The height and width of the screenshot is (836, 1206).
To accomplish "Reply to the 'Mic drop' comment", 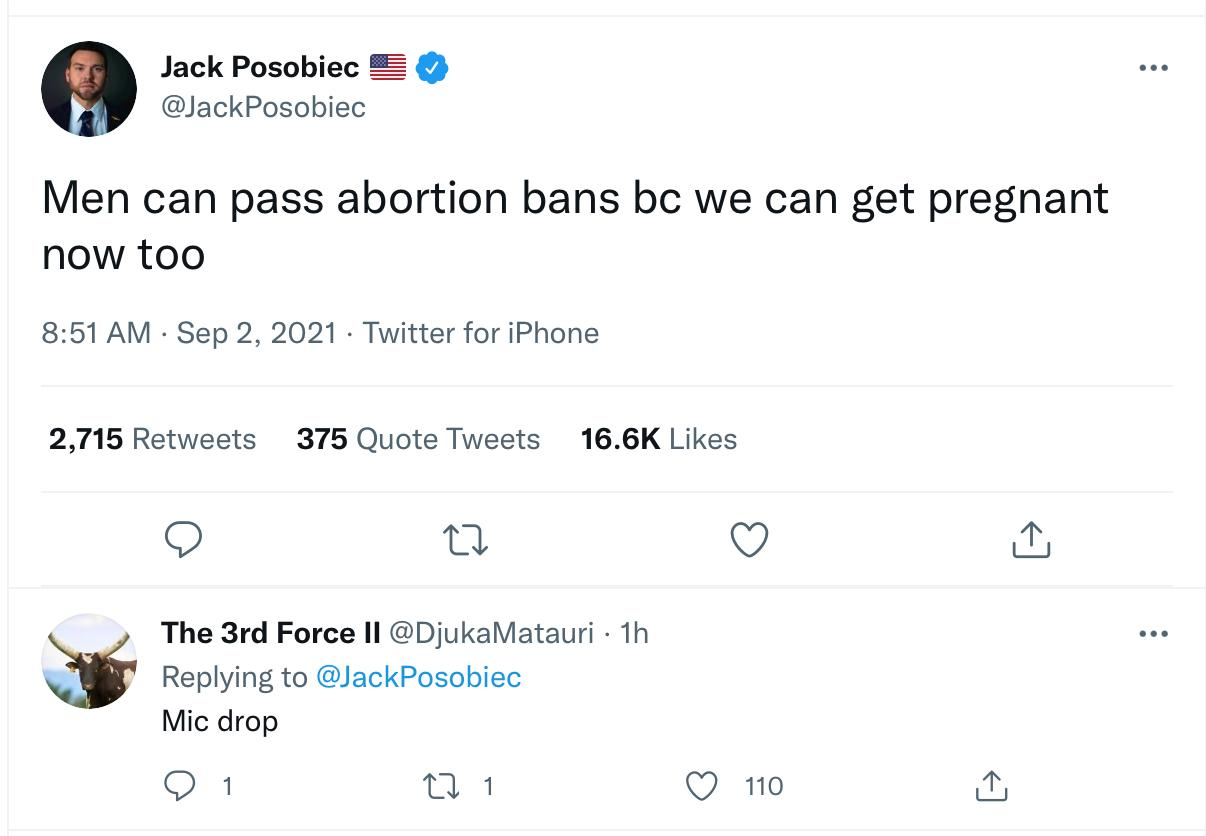I will pos(183,787).
